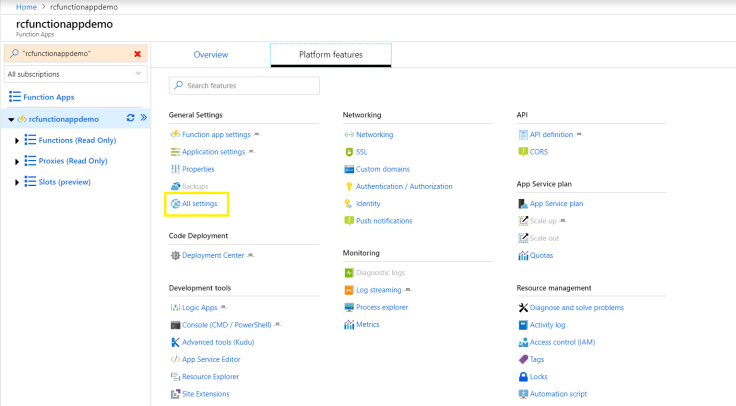Open Advanced tools (Kudu) link
The width and height of the screenshot is (736, 406).
[218, 342]
